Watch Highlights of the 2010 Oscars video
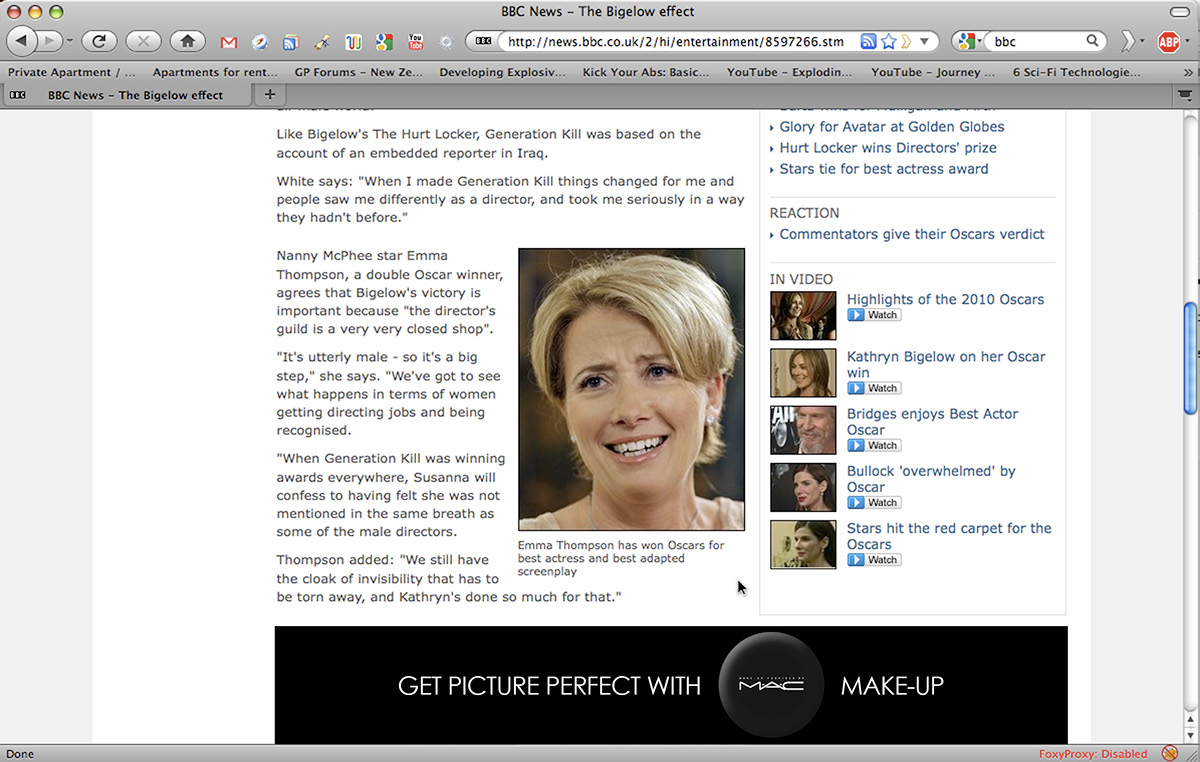The width and height of the screenshot is (1200, 762). [x=874, y=315]
